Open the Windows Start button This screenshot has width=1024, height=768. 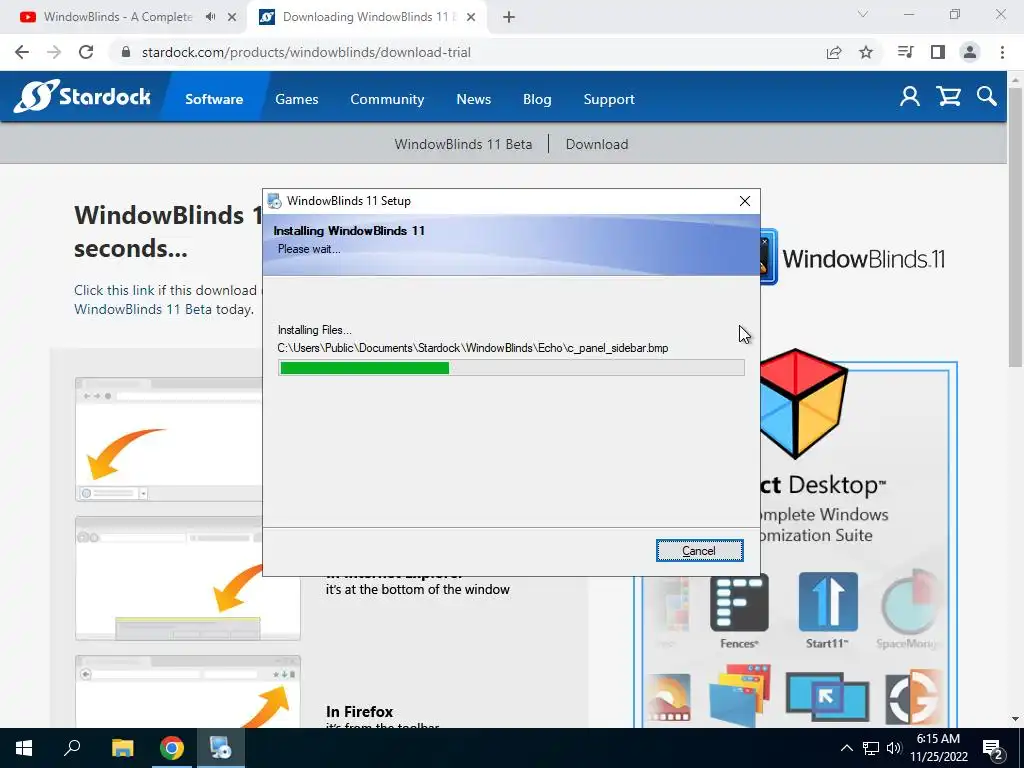(x=24, y=748)
